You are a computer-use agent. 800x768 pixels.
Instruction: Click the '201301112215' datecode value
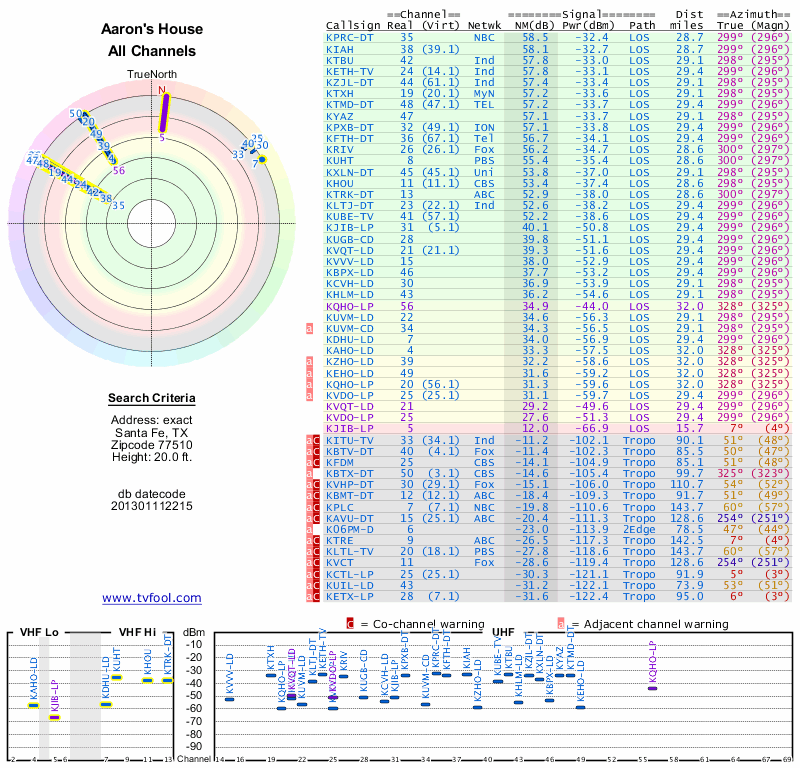pyautogui.click(x=152, y=506)
